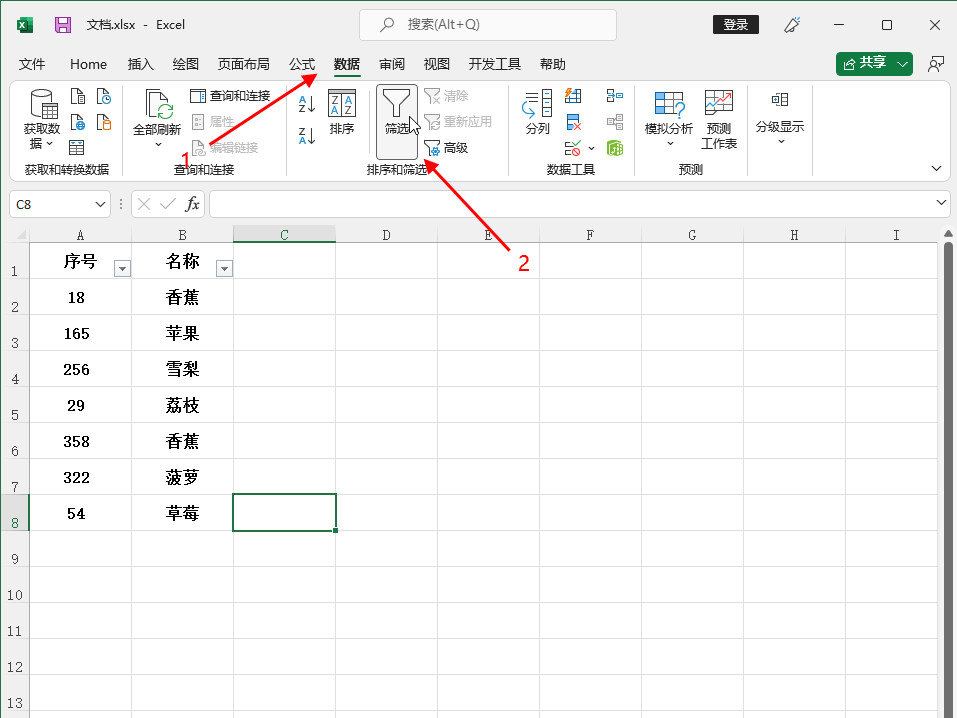957x718 pixels.
Task: Click the Flash Fill icon in 数据工具
Action: [x=573, y=96]
